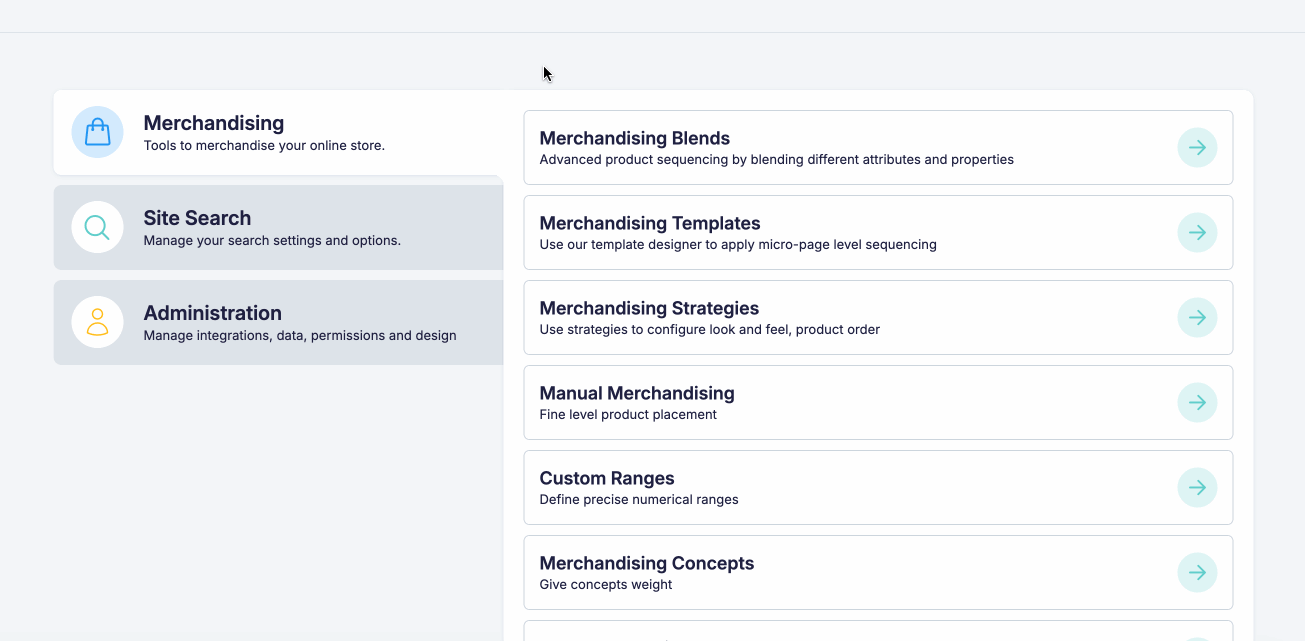Click the arrow icon for Custom Ranges
The image size is (1305, 641).
pos(1197,488)
